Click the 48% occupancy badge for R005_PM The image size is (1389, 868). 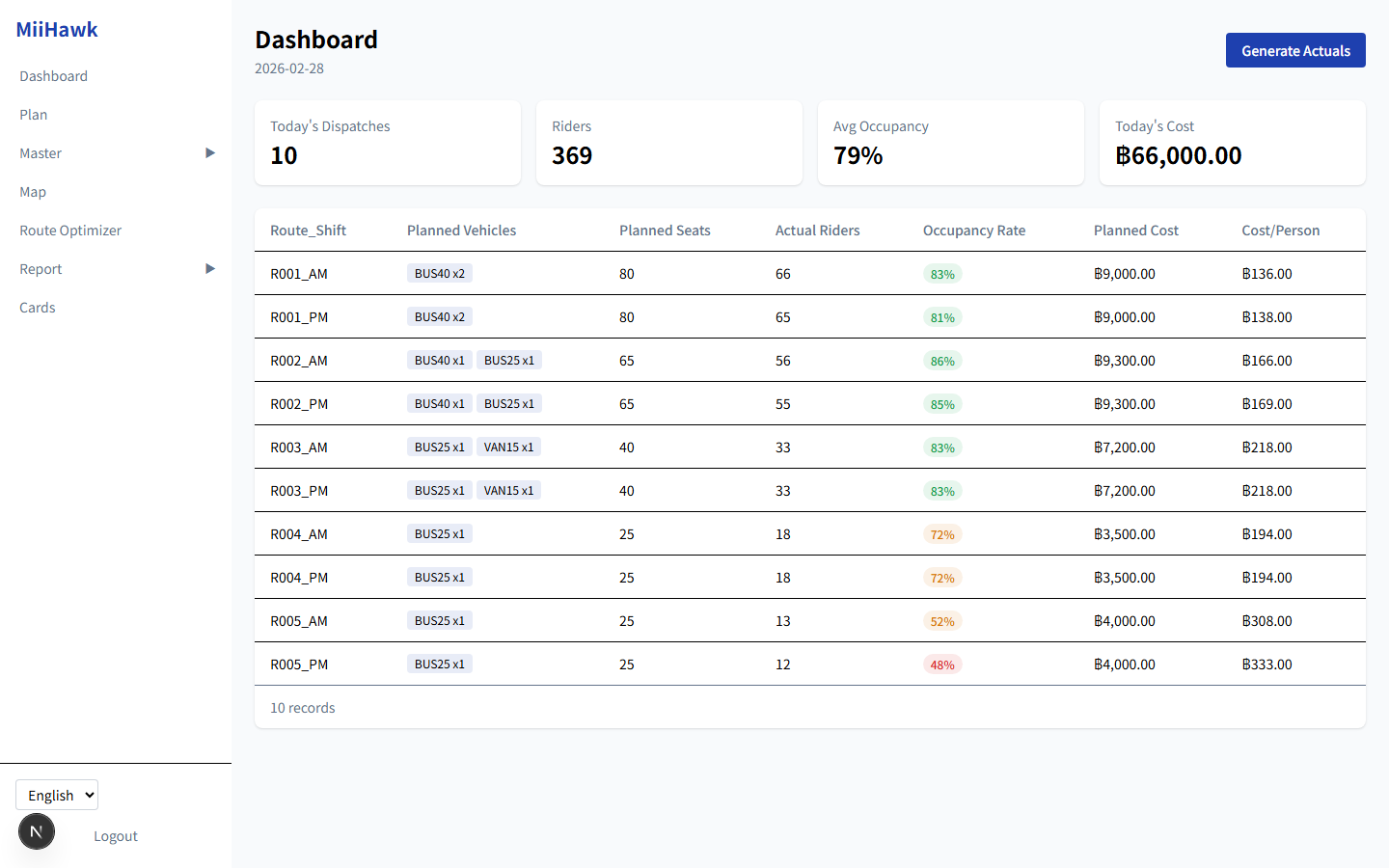click(942, 665)
